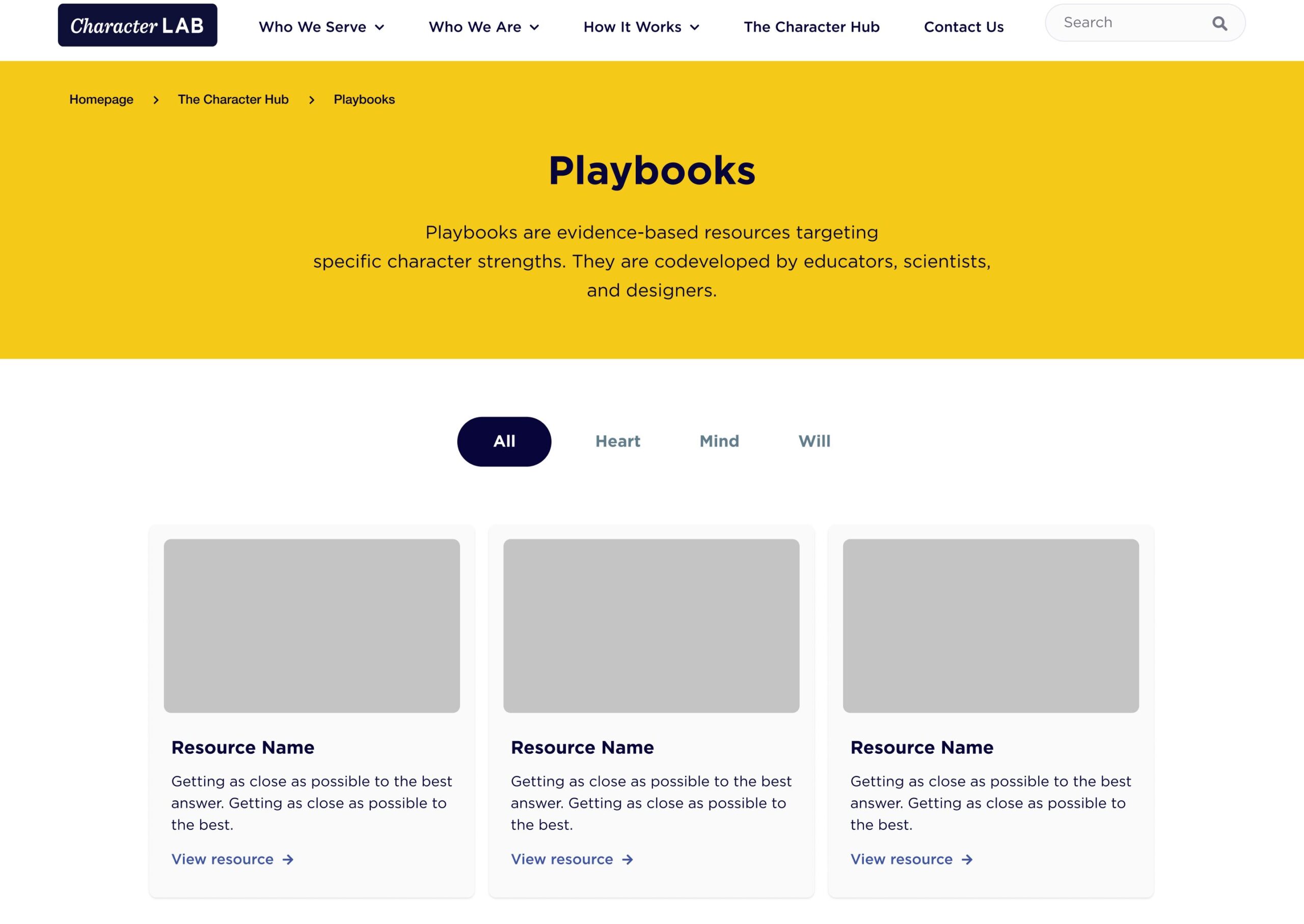
Task: Select the All filter tab
Action: tap(504, 442)
